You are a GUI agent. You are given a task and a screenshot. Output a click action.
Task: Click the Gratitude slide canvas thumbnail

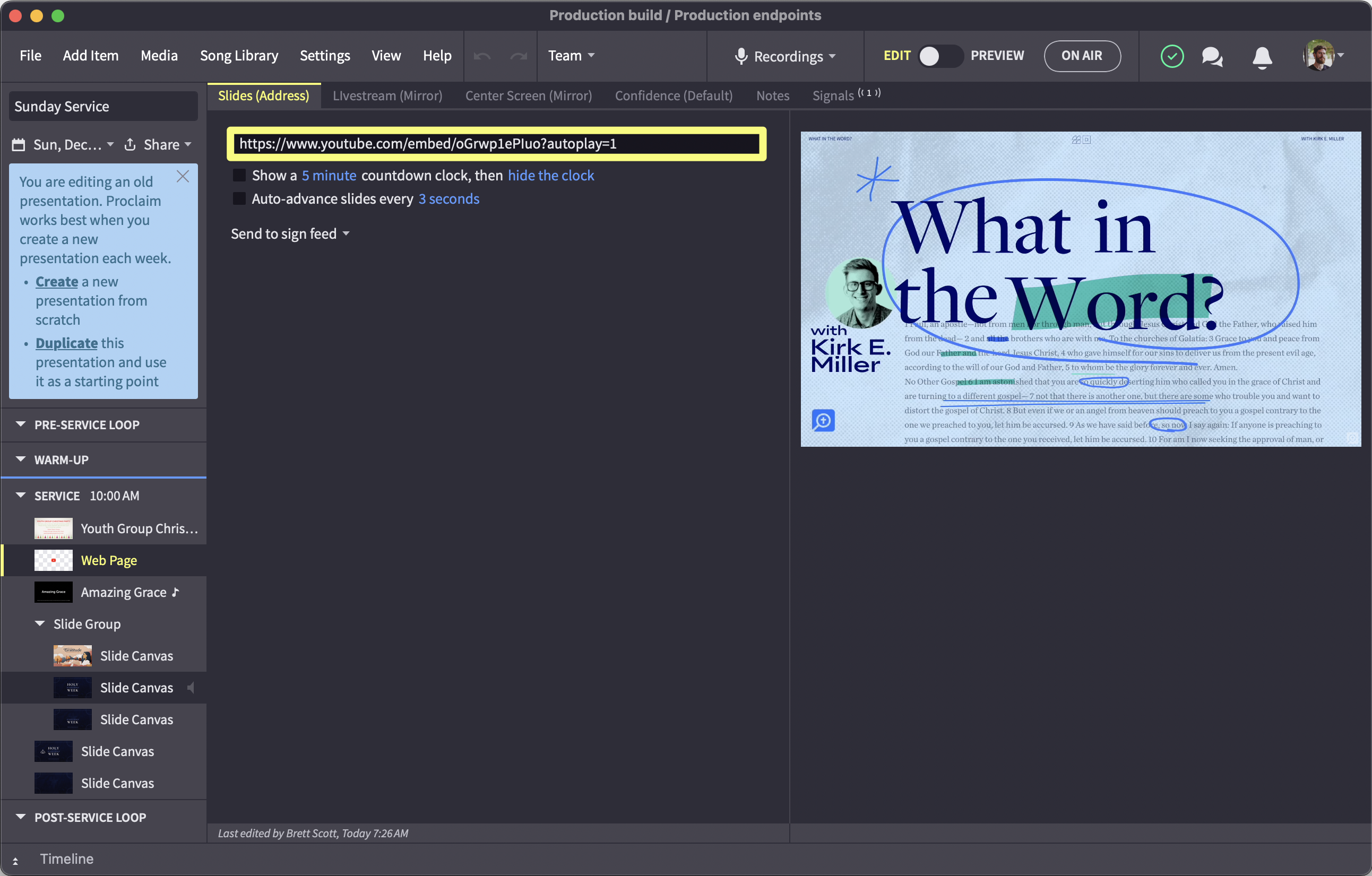tap(72, 656)
